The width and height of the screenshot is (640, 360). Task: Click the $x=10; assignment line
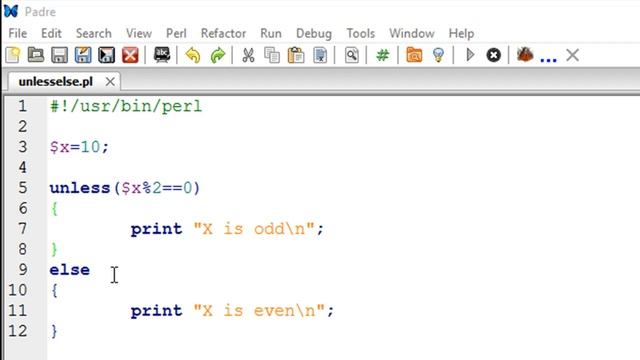click(x=79, y=147)
